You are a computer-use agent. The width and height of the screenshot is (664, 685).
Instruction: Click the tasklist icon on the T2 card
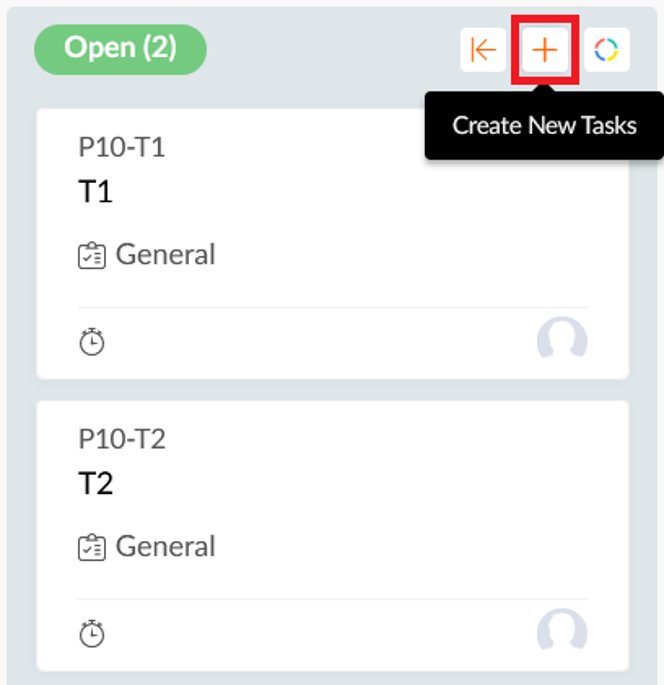tap(91, 548)
